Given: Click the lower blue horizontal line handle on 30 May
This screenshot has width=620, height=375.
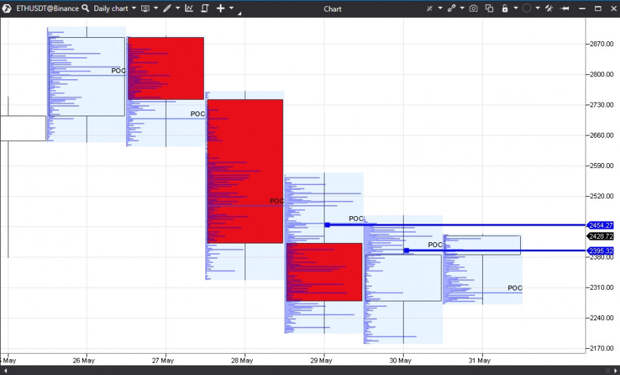Looking at the screenshot, I should 406,250.
